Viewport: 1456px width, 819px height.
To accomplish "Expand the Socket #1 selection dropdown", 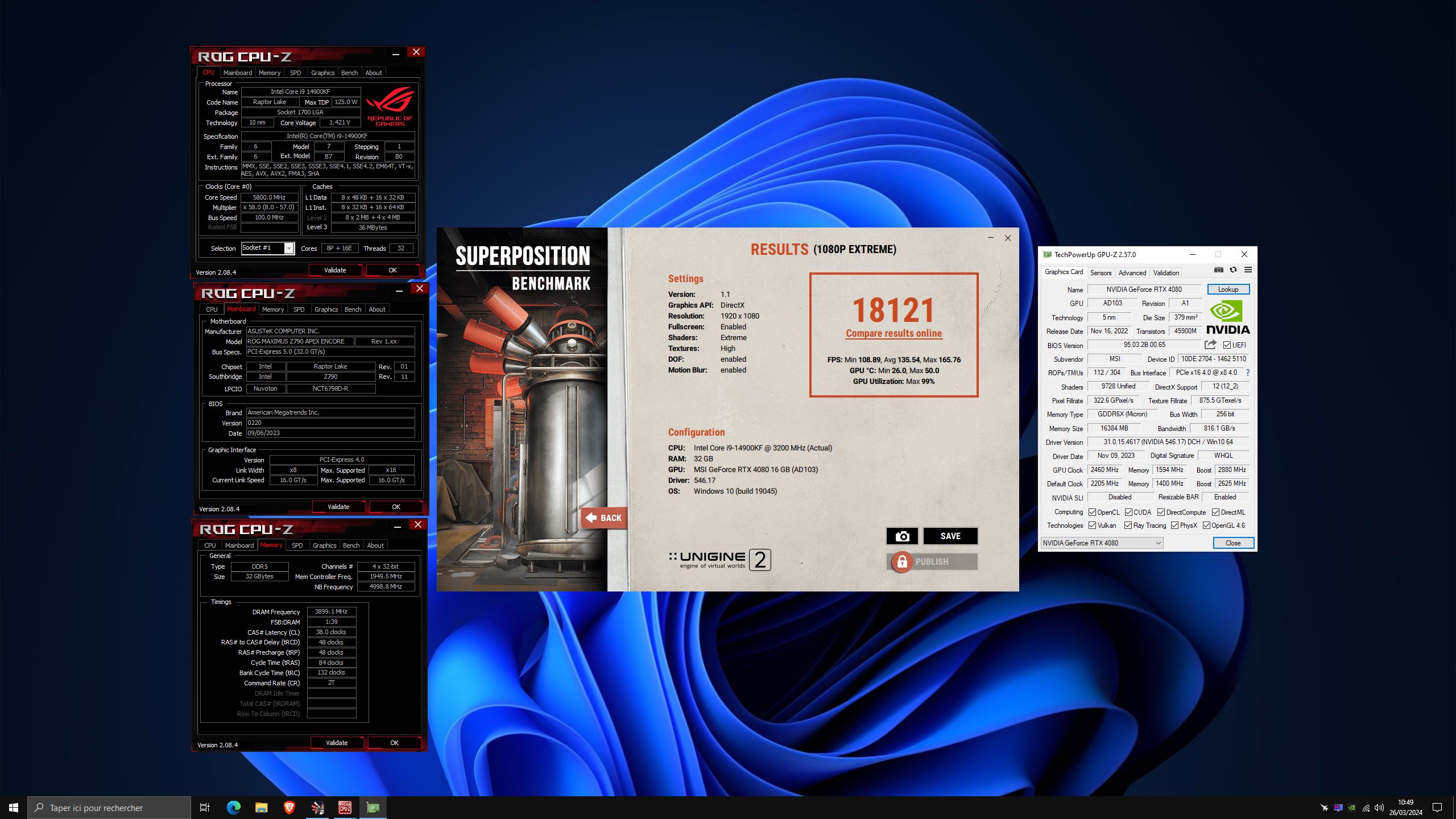I will pos(289,249).
